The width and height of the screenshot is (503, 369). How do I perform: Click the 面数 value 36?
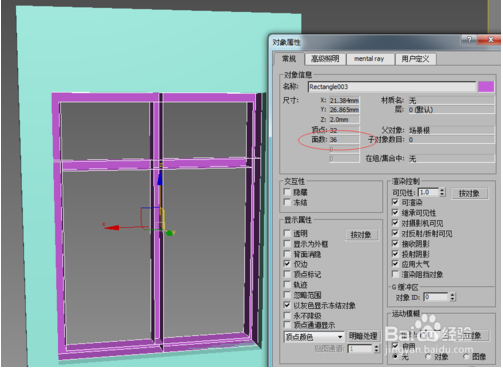tap(344, 139)
